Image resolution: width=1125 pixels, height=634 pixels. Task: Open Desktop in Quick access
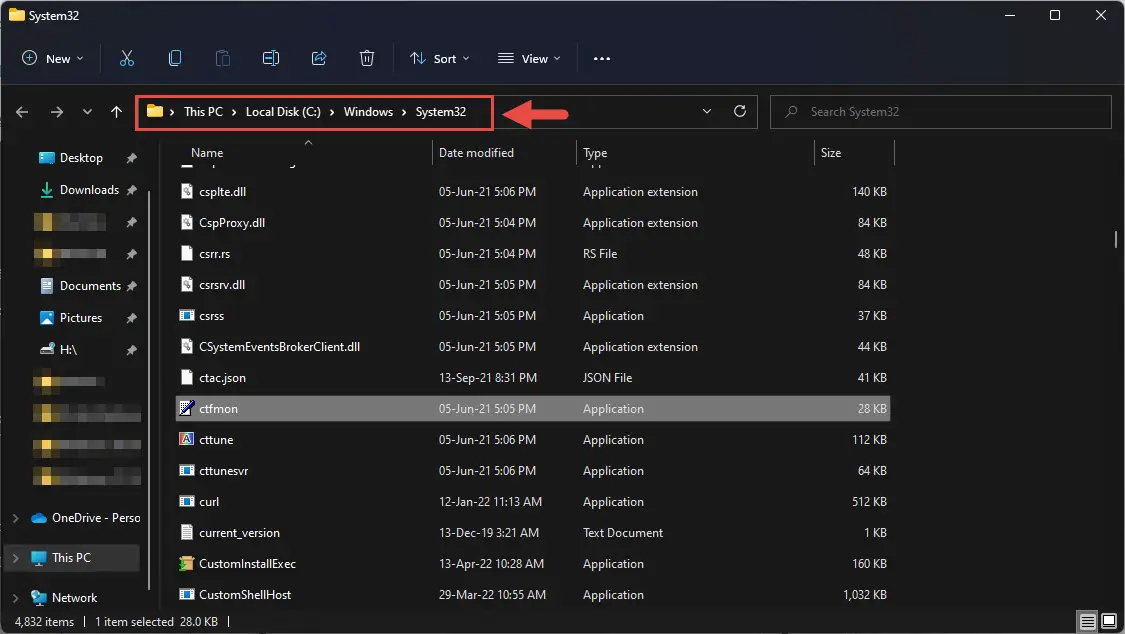coord(81,158)
